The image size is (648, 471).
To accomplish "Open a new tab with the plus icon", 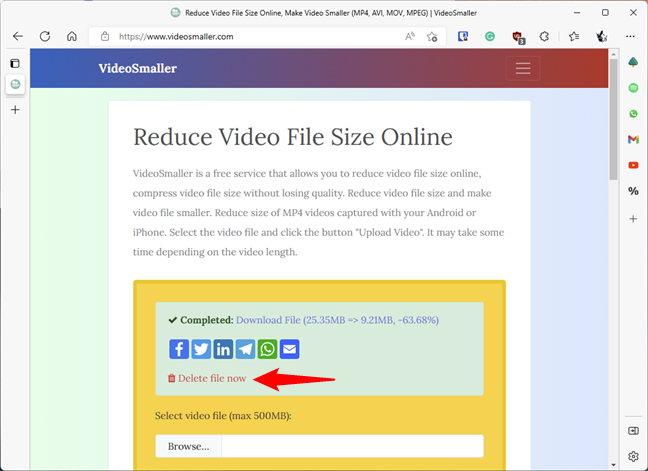I will pos(15,109).
